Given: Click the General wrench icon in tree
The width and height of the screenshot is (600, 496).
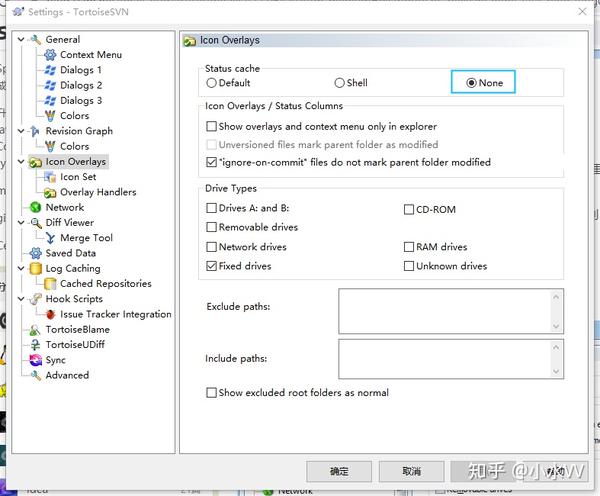Looking at the screenshot, I should coord(36,39).
